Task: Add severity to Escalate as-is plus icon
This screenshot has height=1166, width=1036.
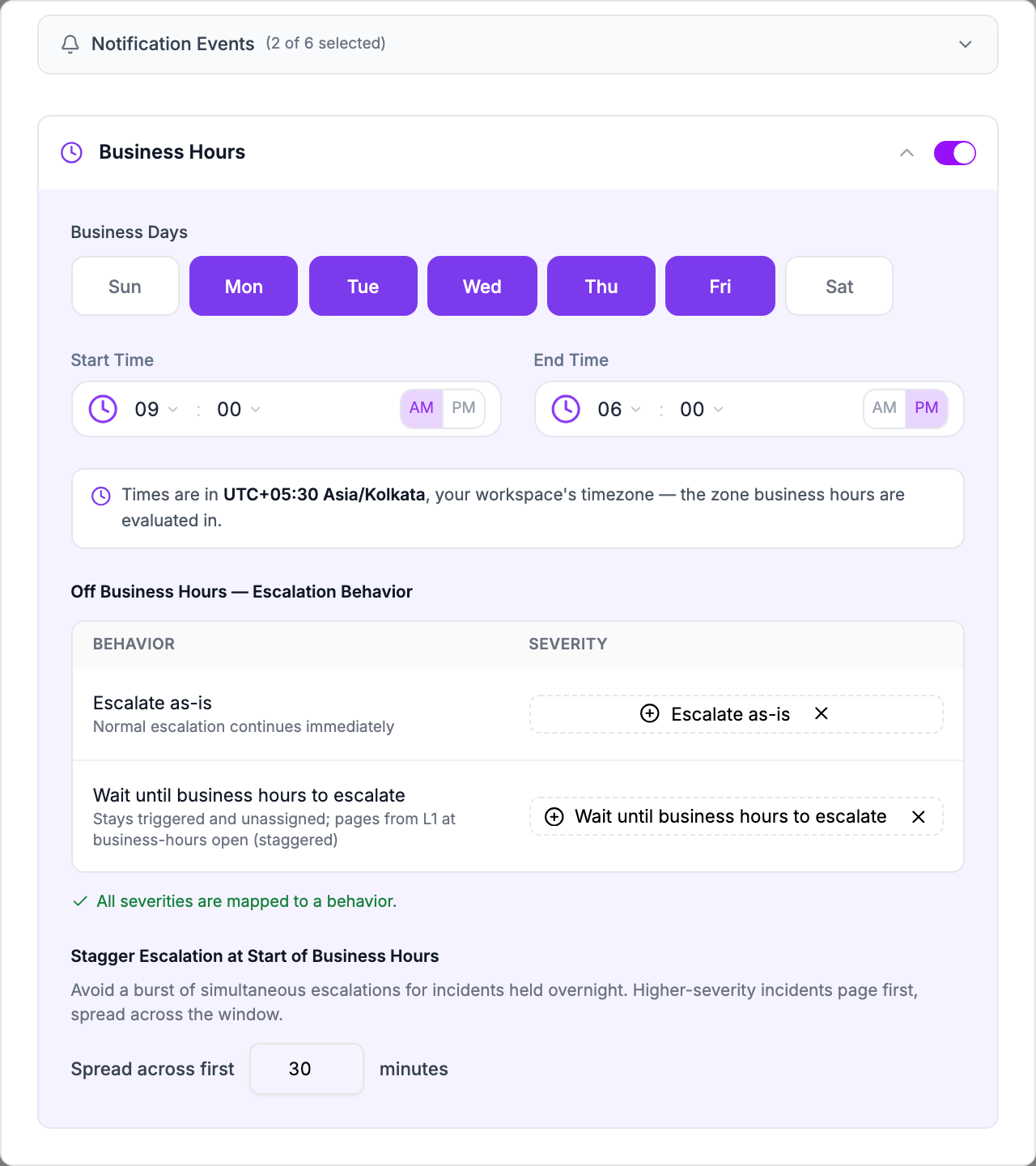Action: (650, 713)
